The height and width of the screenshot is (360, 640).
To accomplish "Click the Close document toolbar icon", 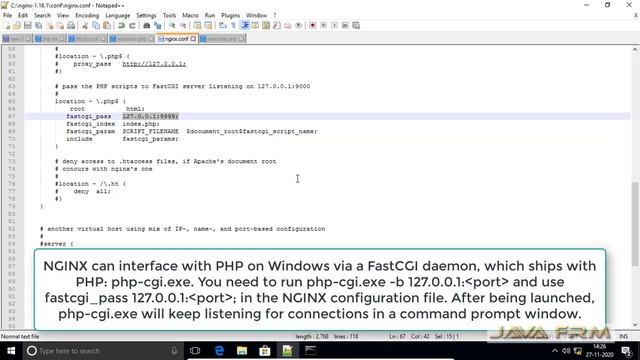I will 49,25.
